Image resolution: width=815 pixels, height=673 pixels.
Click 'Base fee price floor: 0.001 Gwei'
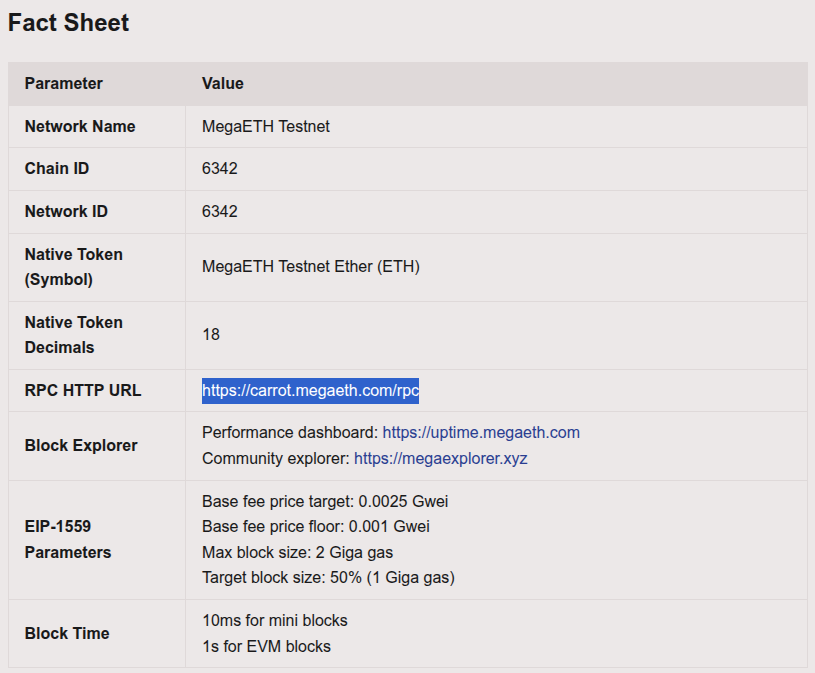(x=316, y=526)
